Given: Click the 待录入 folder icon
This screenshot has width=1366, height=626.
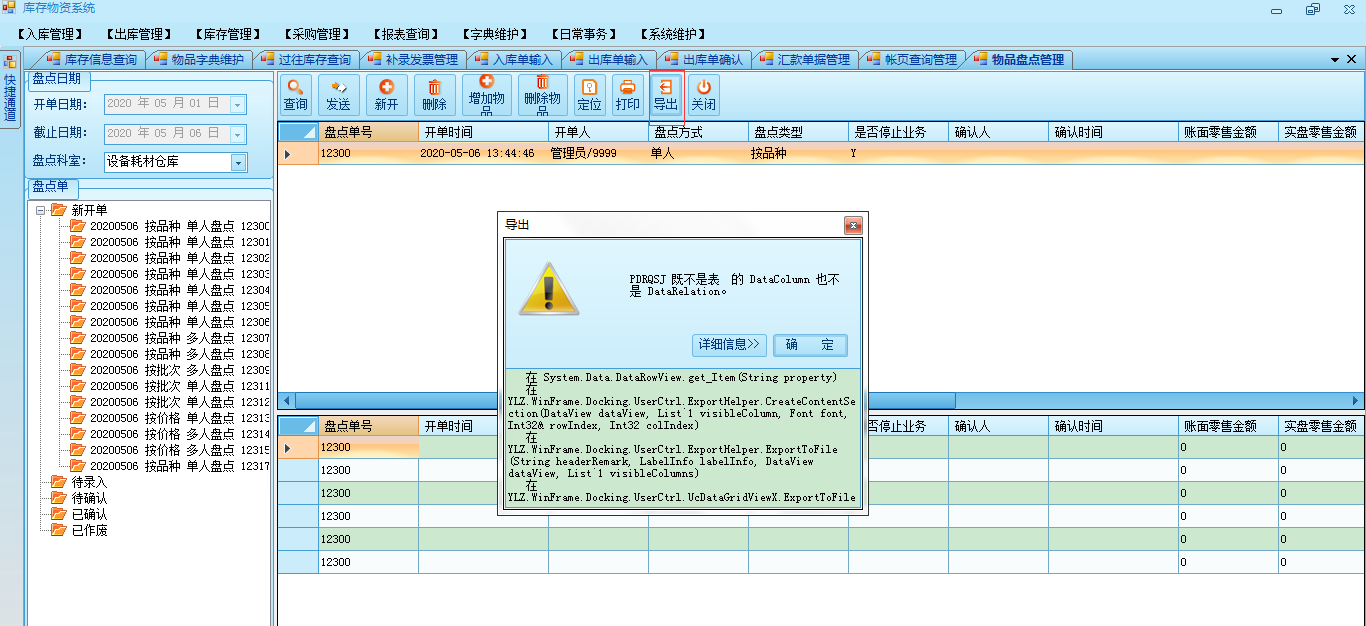Looking at the screenshot, I should click(59, 482).
